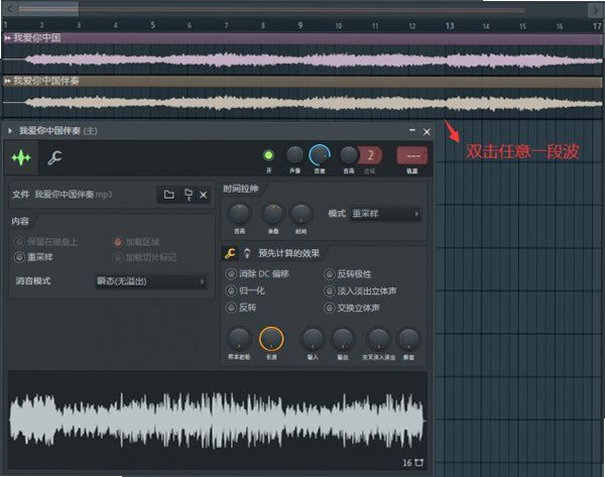The image size is (605, 477).
Task: Enable 反转 reverse option
Action: [242, 308]
